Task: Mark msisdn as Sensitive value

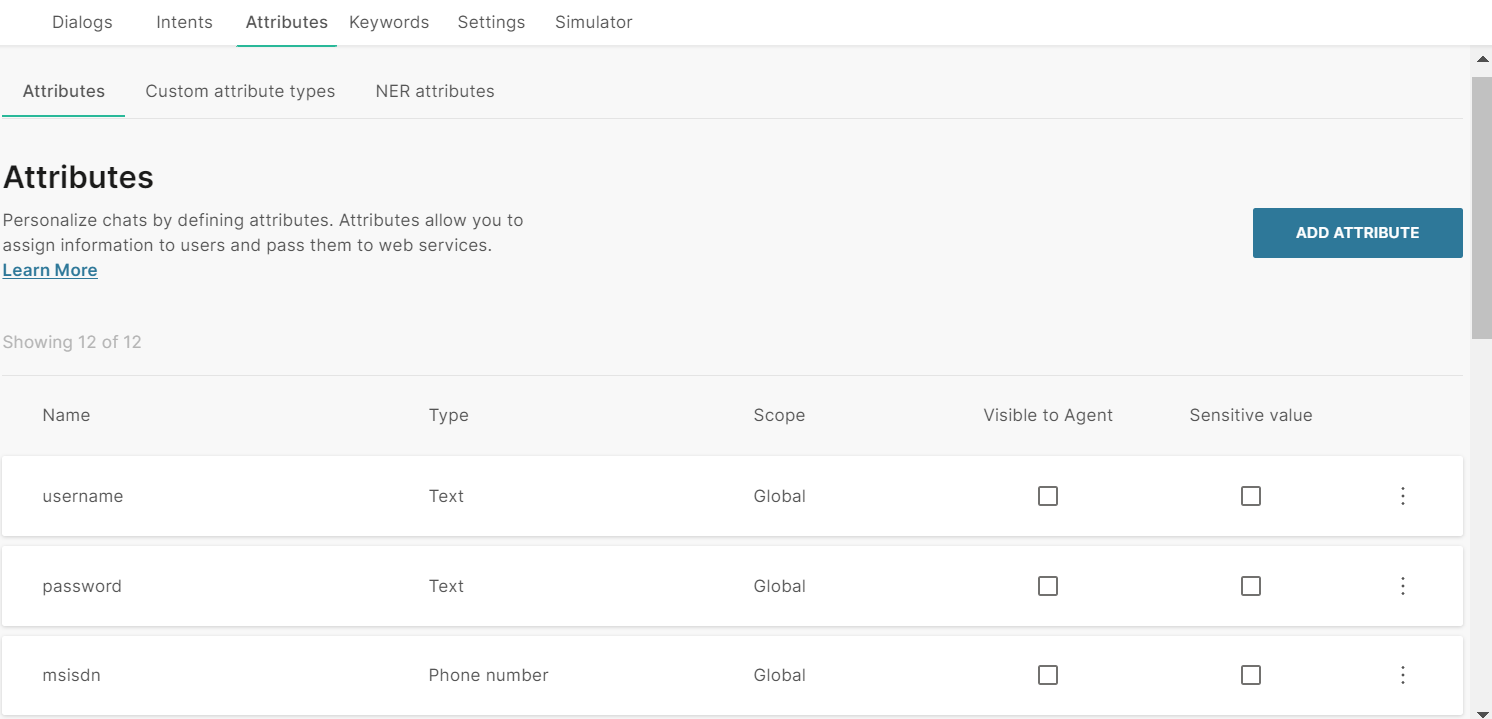Action: click(x=1250, y=675)
